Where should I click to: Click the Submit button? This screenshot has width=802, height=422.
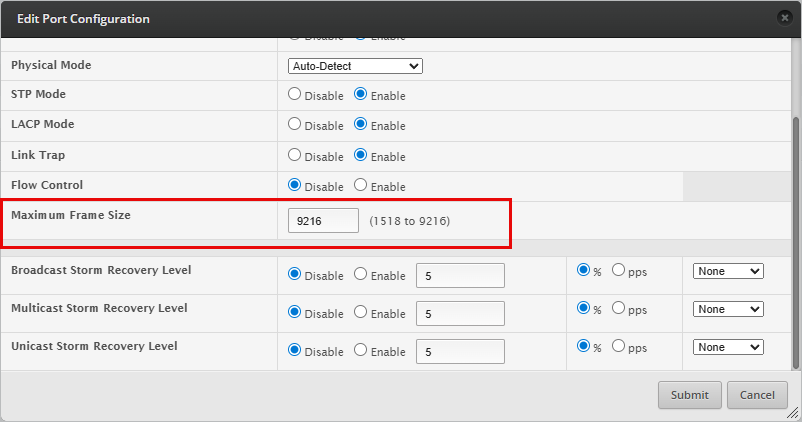coord(689,395)
